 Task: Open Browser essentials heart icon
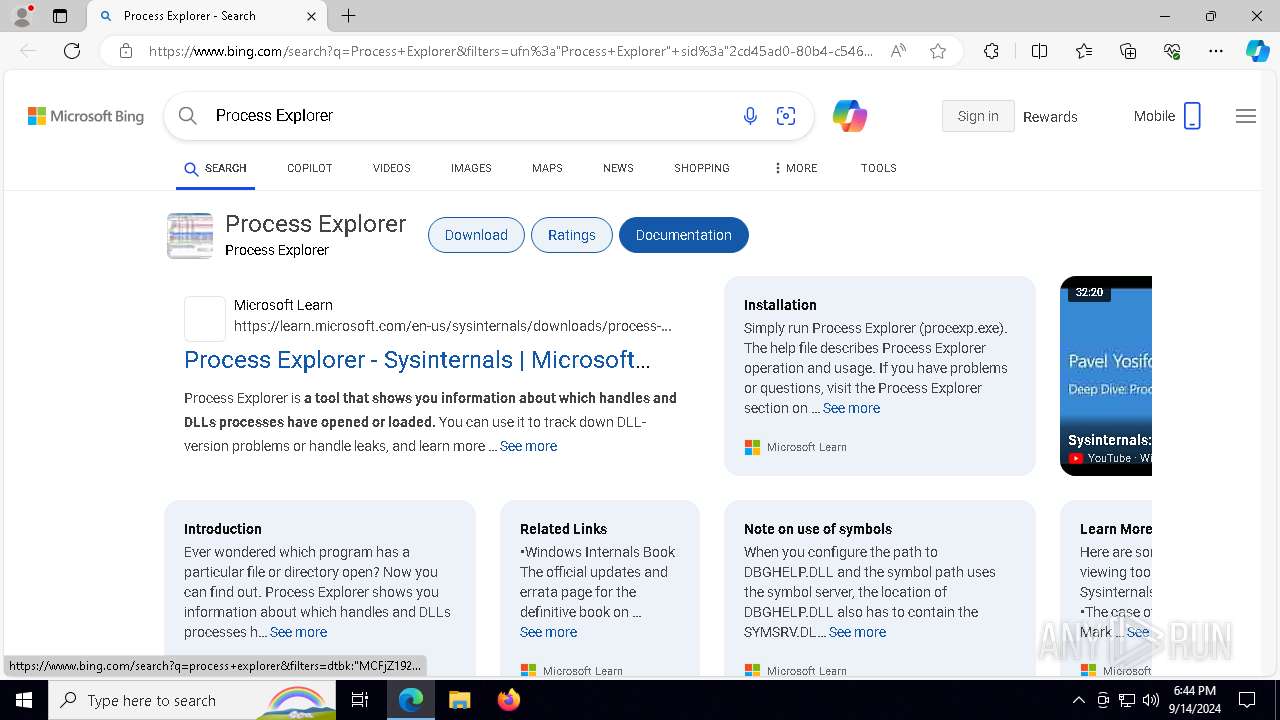point(1172,51)
